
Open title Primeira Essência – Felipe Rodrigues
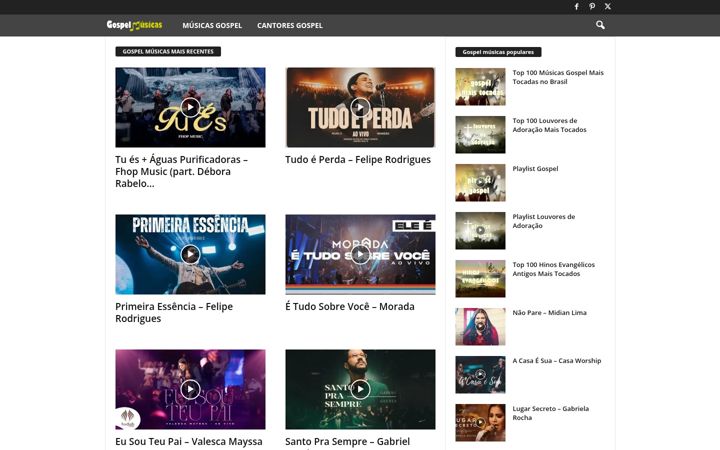[174, 312]
